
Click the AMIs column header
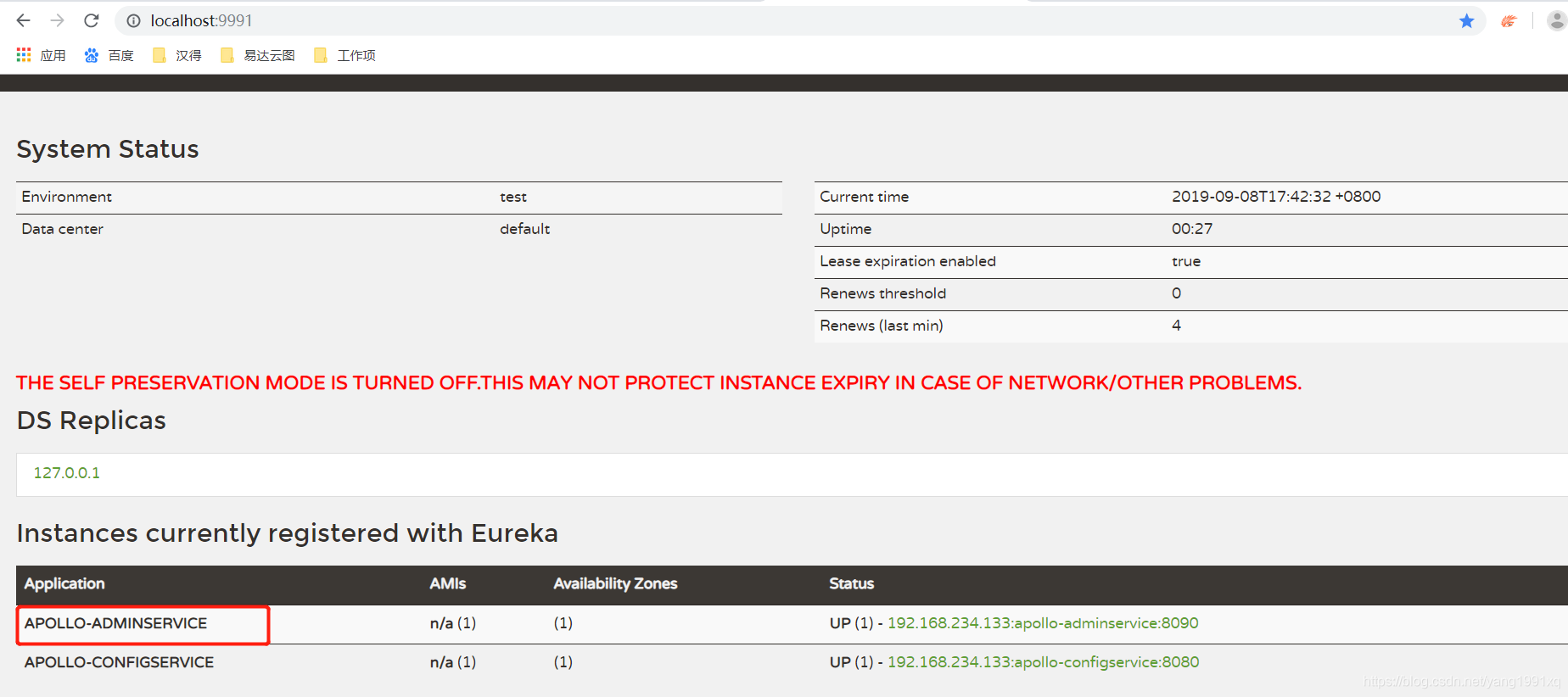[448, 583]
